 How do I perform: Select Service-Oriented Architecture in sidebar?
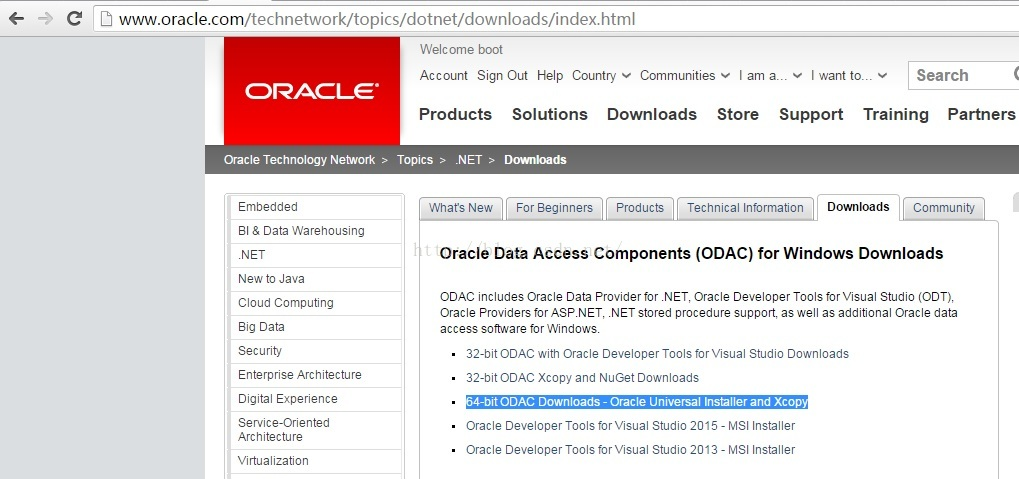point(316,430)
